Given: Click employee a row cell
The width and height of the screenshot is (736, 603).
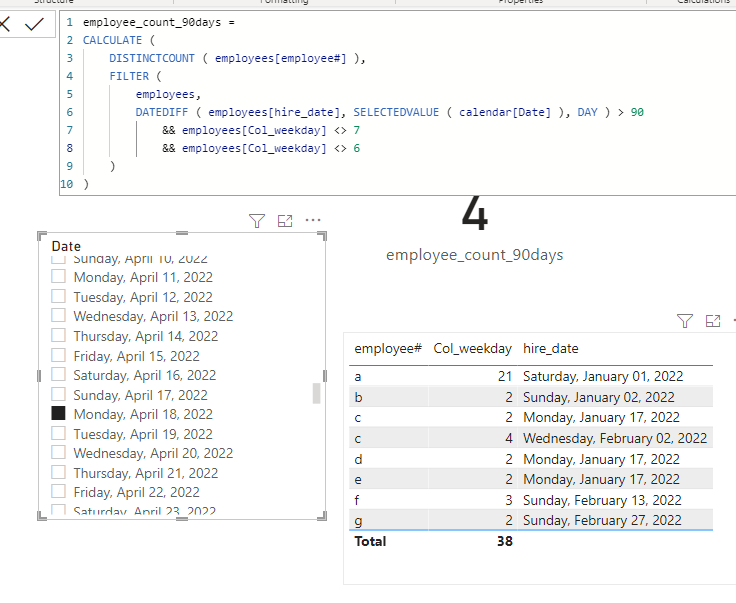Looking at the screenshot, I should (358, 377).
